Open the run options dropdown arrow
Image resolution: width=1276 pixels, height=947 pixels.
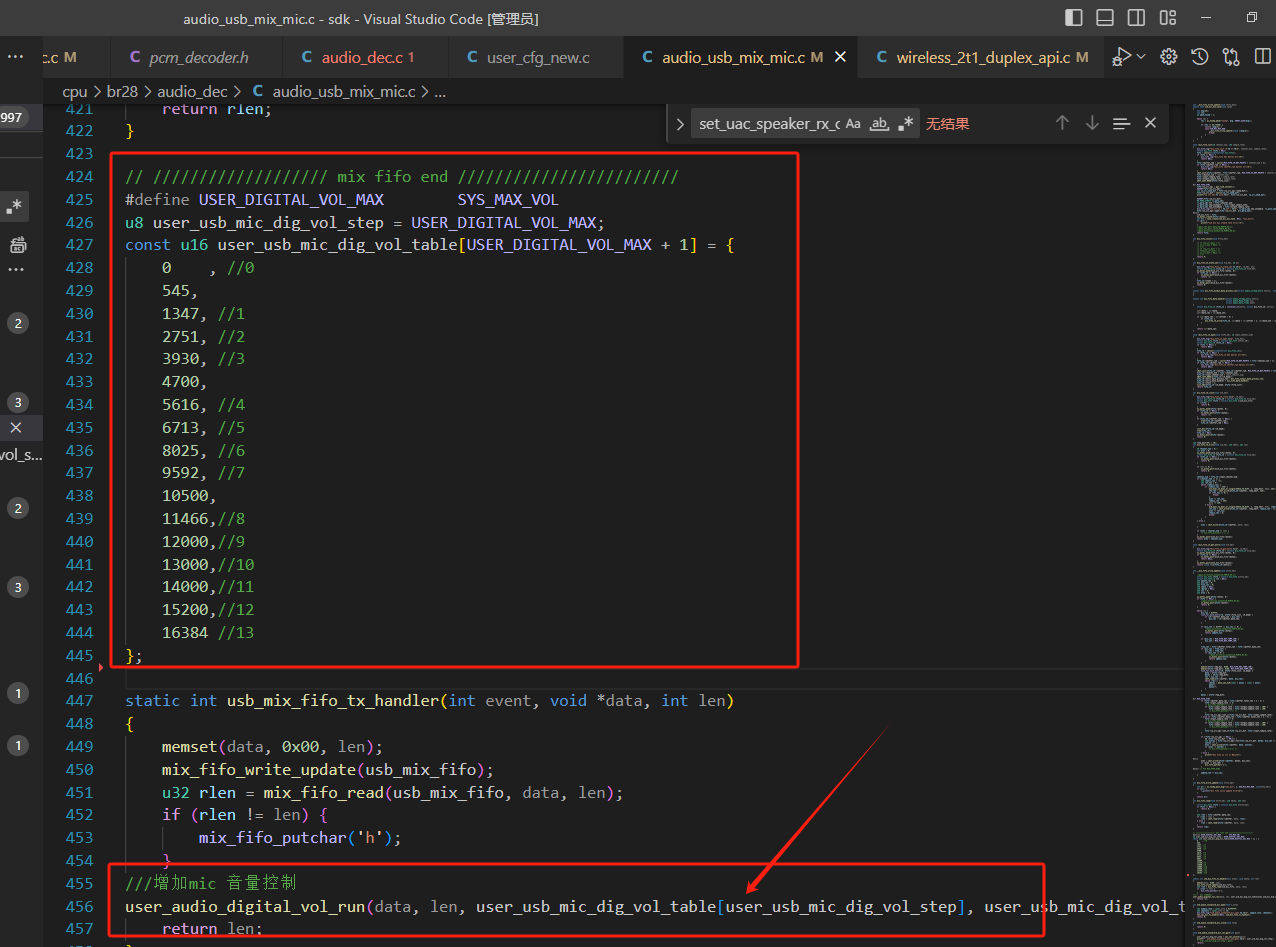[1141, 57]
